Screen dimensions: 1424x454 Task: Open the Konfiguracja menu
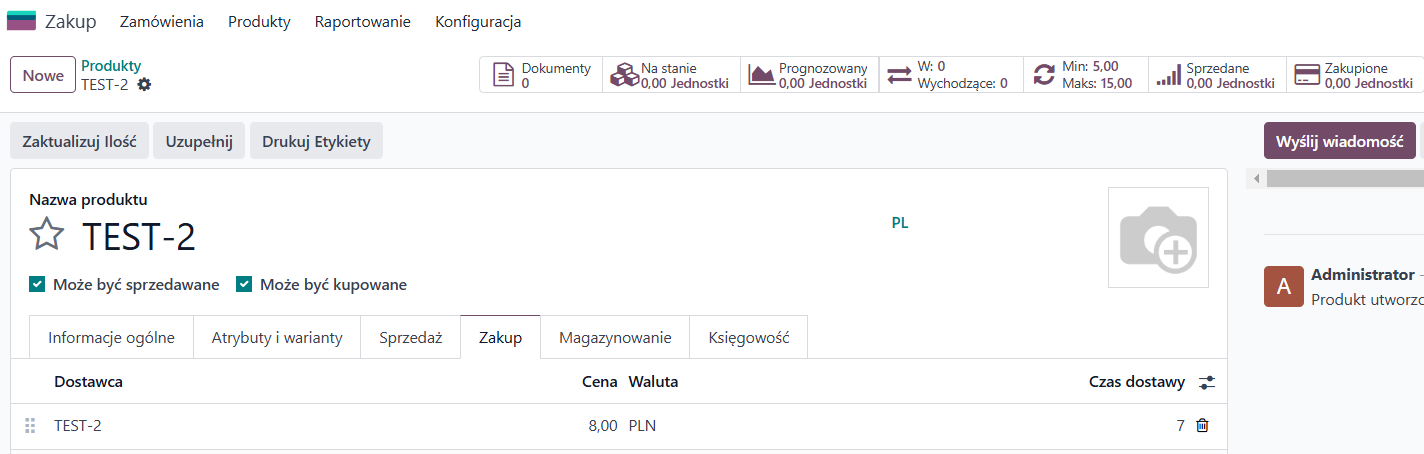pos(478,22)
